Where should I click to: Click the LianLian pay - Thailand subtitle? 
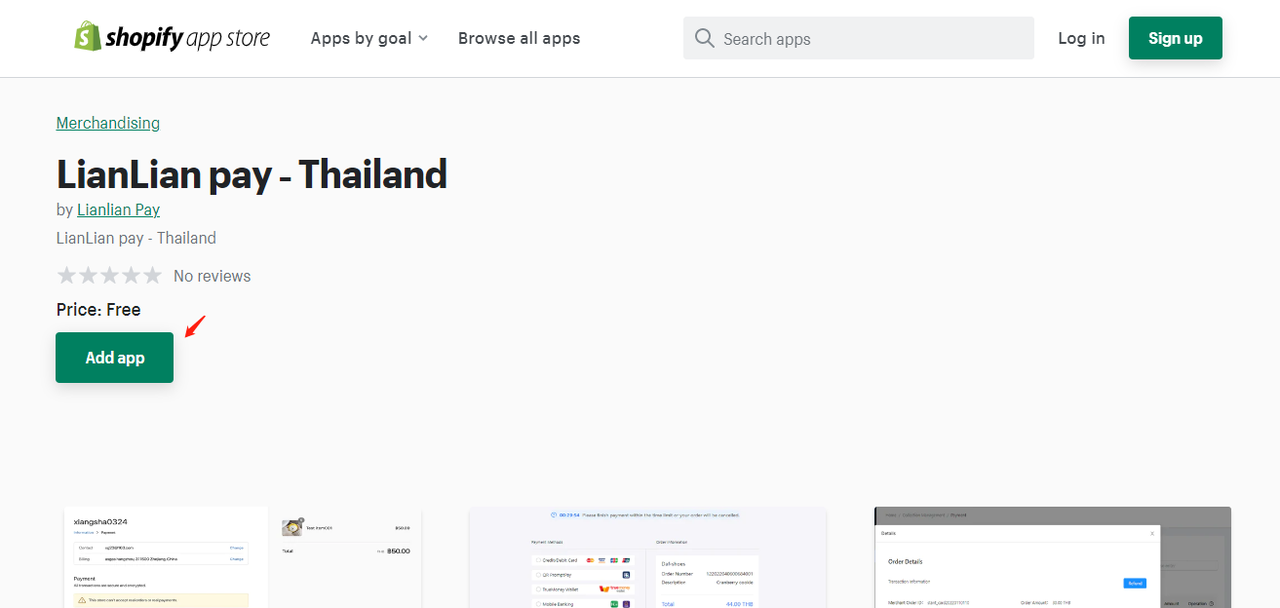[x=136, y=238]
